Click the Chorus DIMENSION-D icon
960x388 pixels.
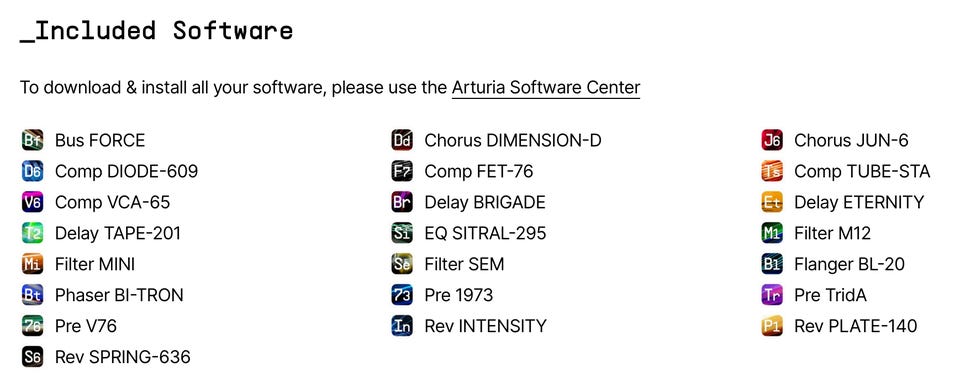[x=402, y=140]
